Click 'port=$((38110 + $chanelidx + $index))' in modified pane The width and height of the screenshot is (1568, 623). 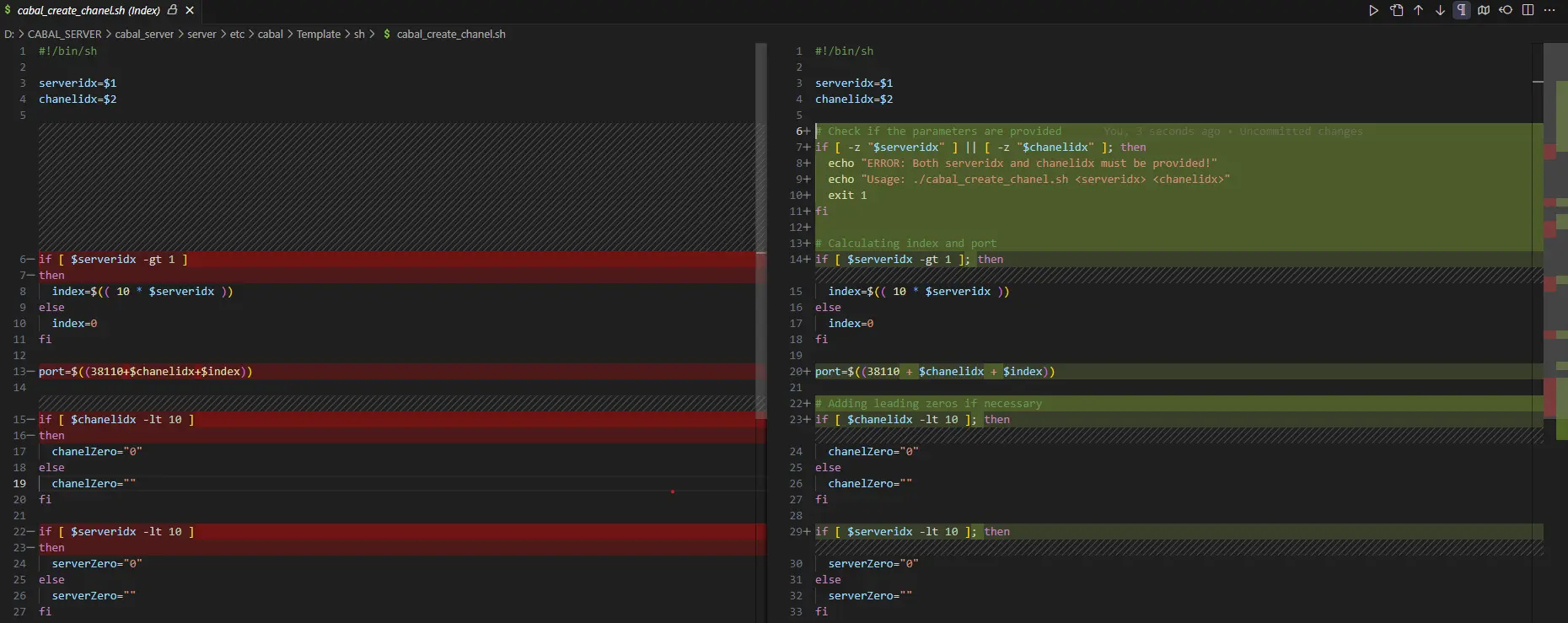click(935, 372)
